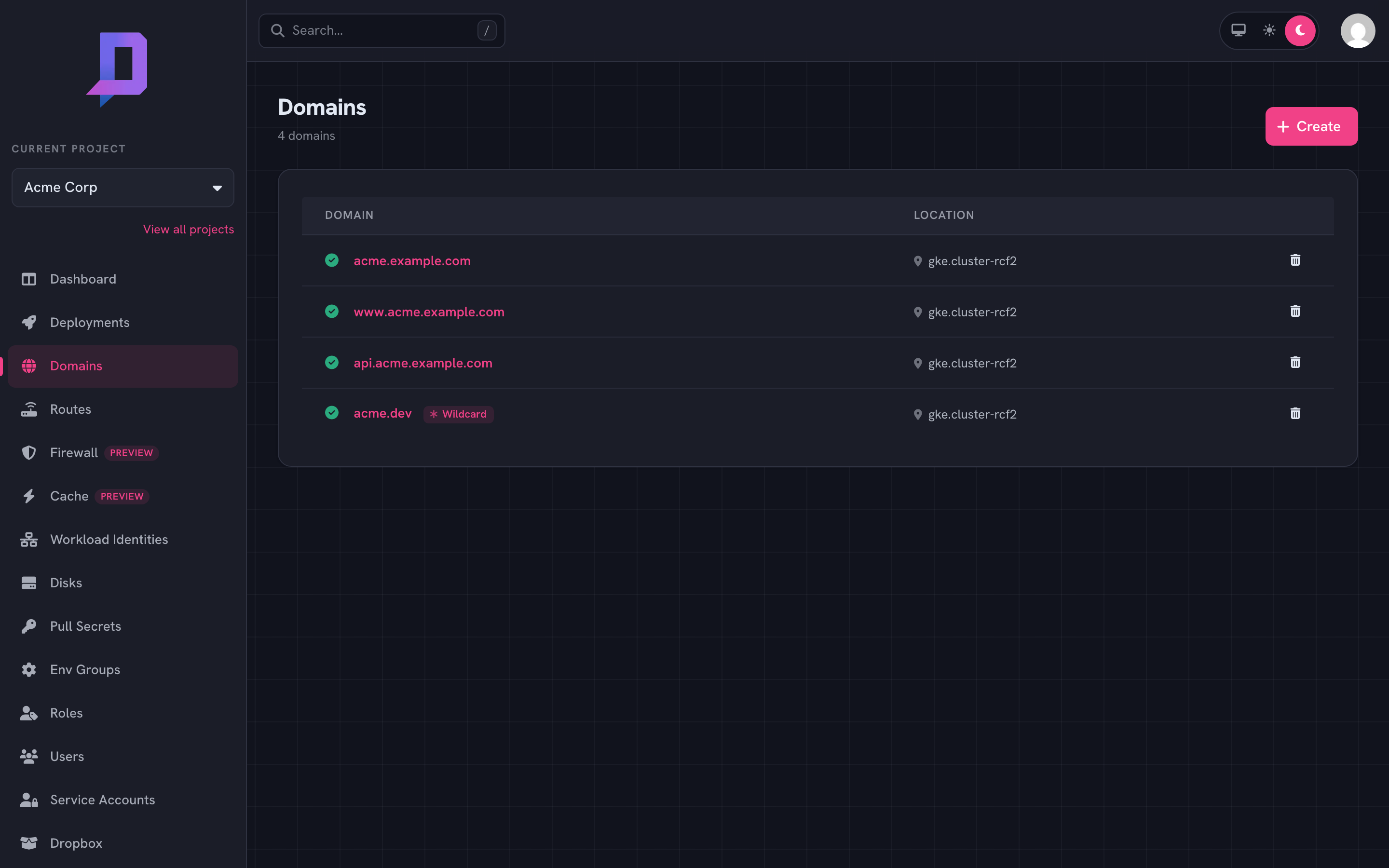The height and width of the screenshot is (868, 1389).
Task: Open acme.dev domain link
Action: 382,413
